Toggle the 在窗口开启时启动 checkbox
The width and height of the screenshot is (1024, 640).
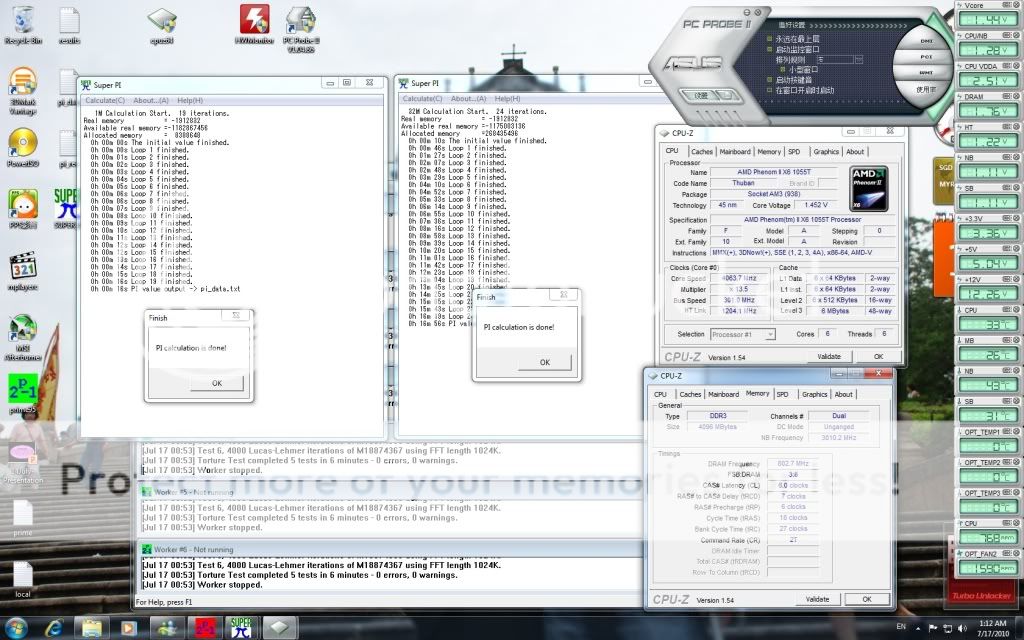pos(770,89)
